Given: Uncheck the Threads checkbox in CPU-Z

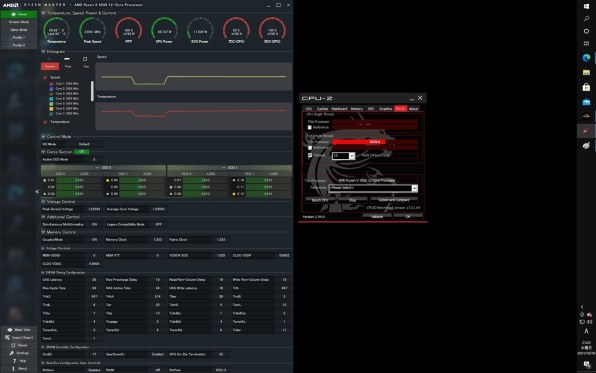Looking at the screenshot, I should pyautogui.click(x=310, y=155).
